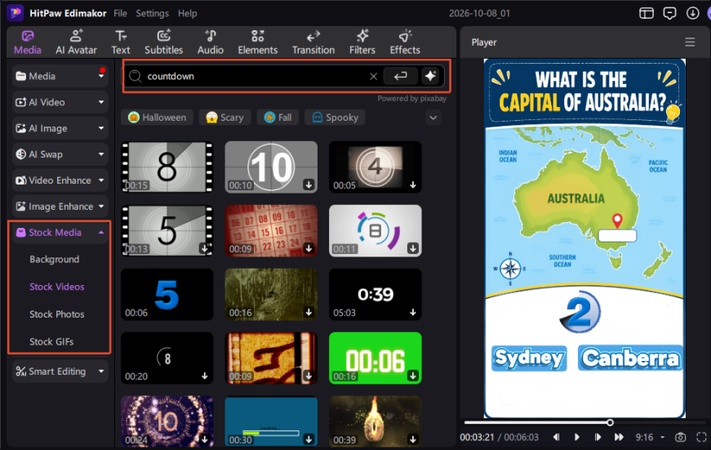Open the Effects tab

point(405,42)
